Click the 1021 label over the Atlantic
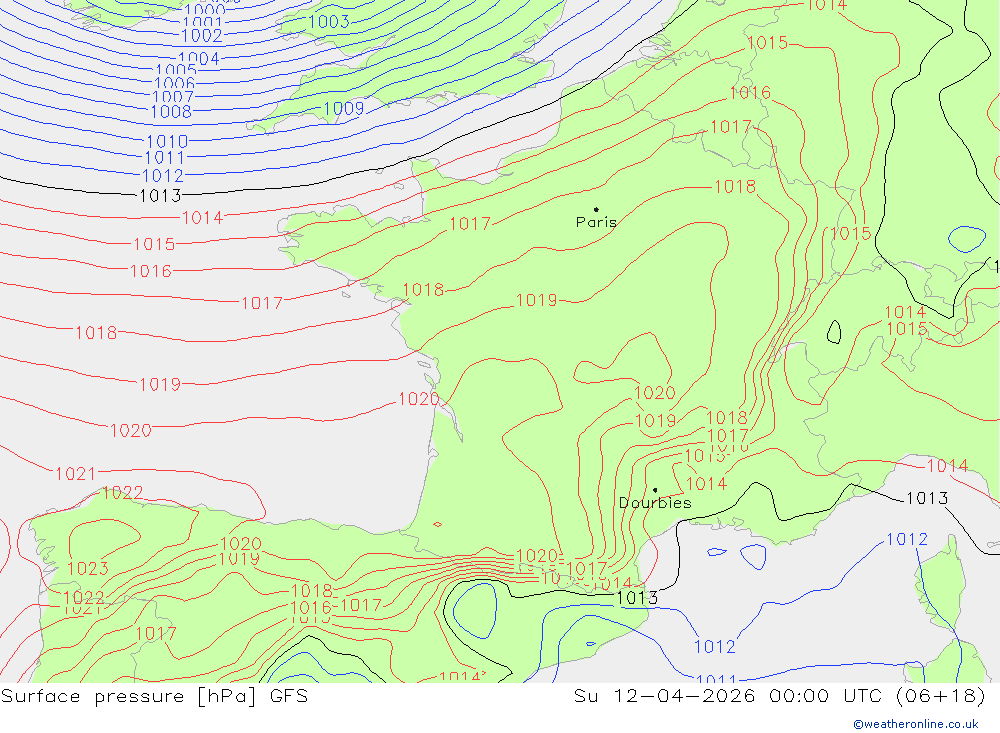This screenshot has width=1000, height=733. coord(76,474)
